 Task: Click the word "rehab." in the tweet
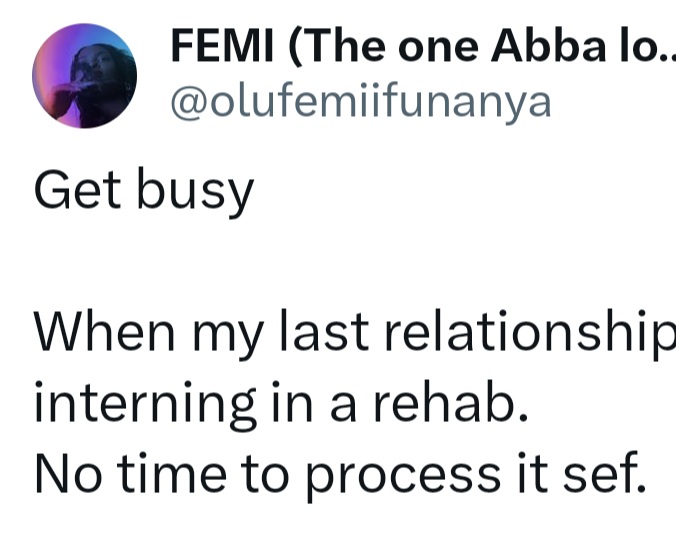[459, 402]
